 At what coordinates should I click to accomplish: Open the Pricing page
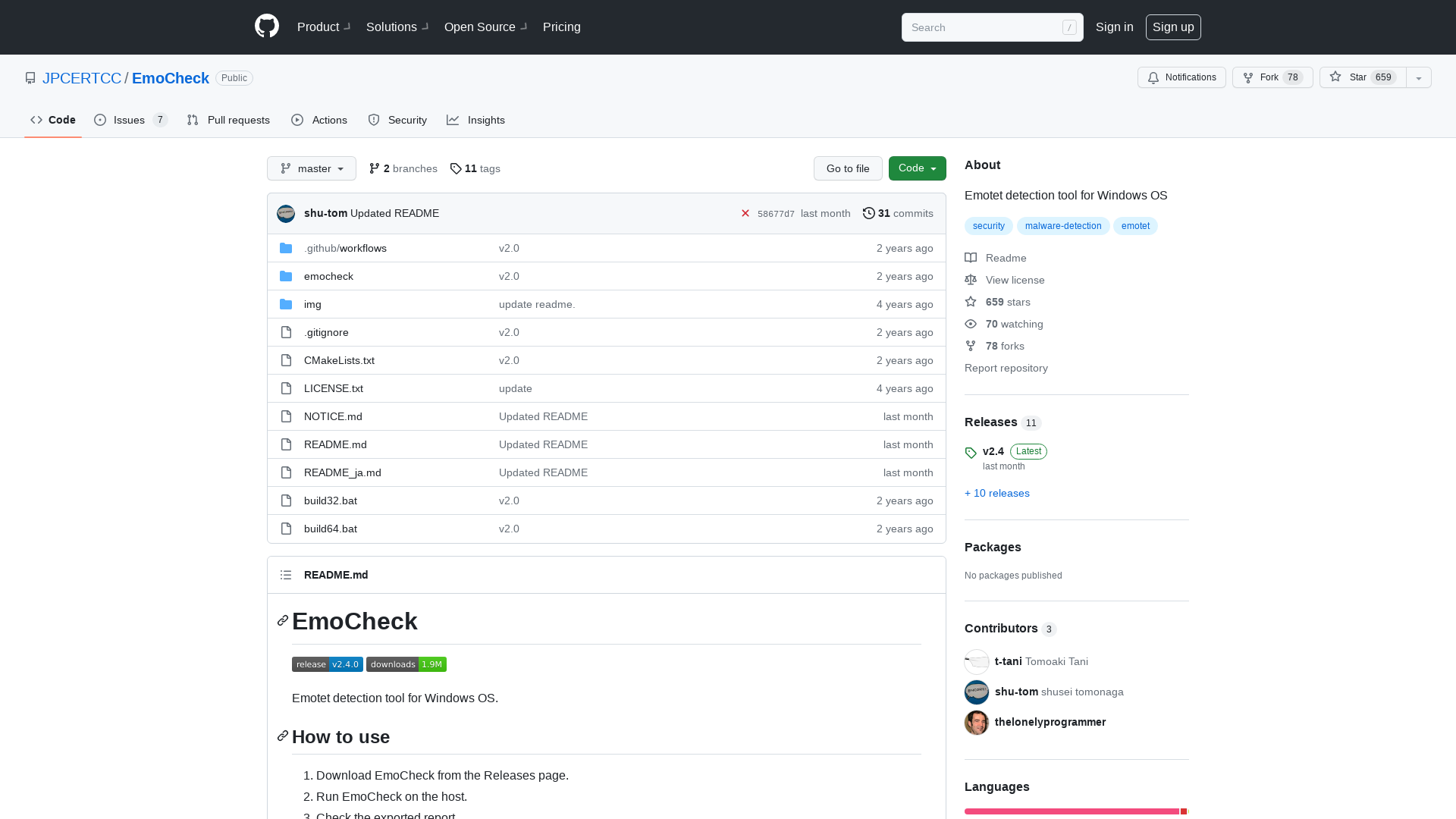coord(562,27)
